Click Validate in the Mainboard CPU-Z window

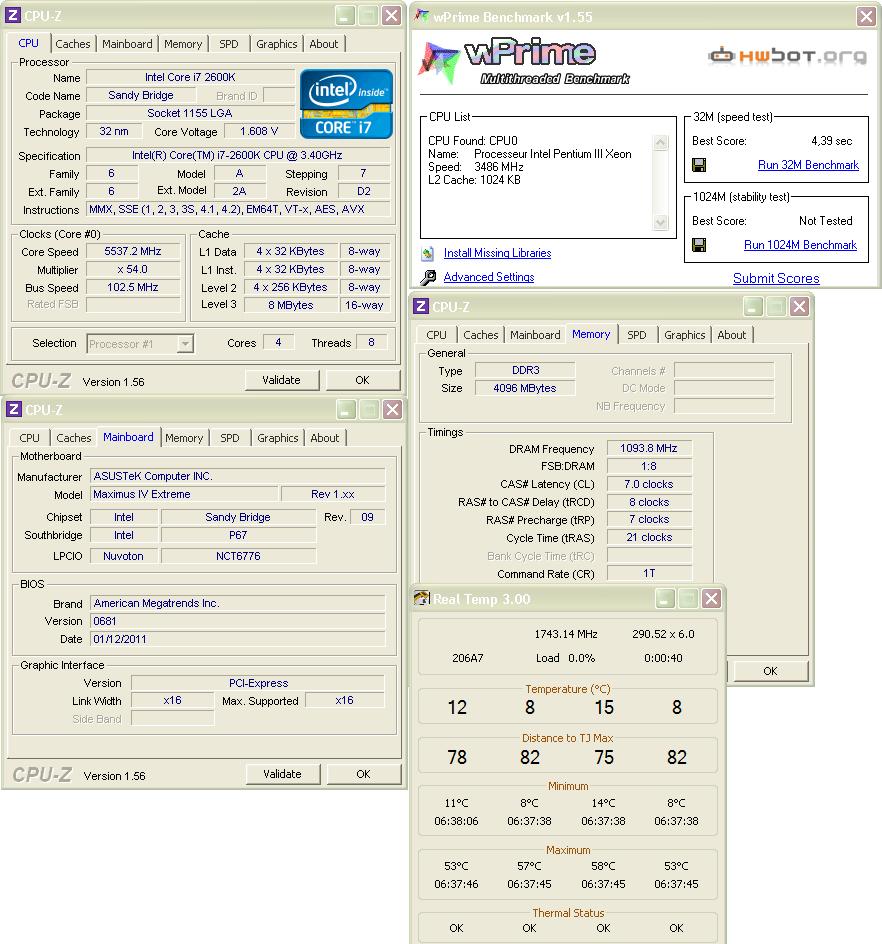(x=282, y=774)
